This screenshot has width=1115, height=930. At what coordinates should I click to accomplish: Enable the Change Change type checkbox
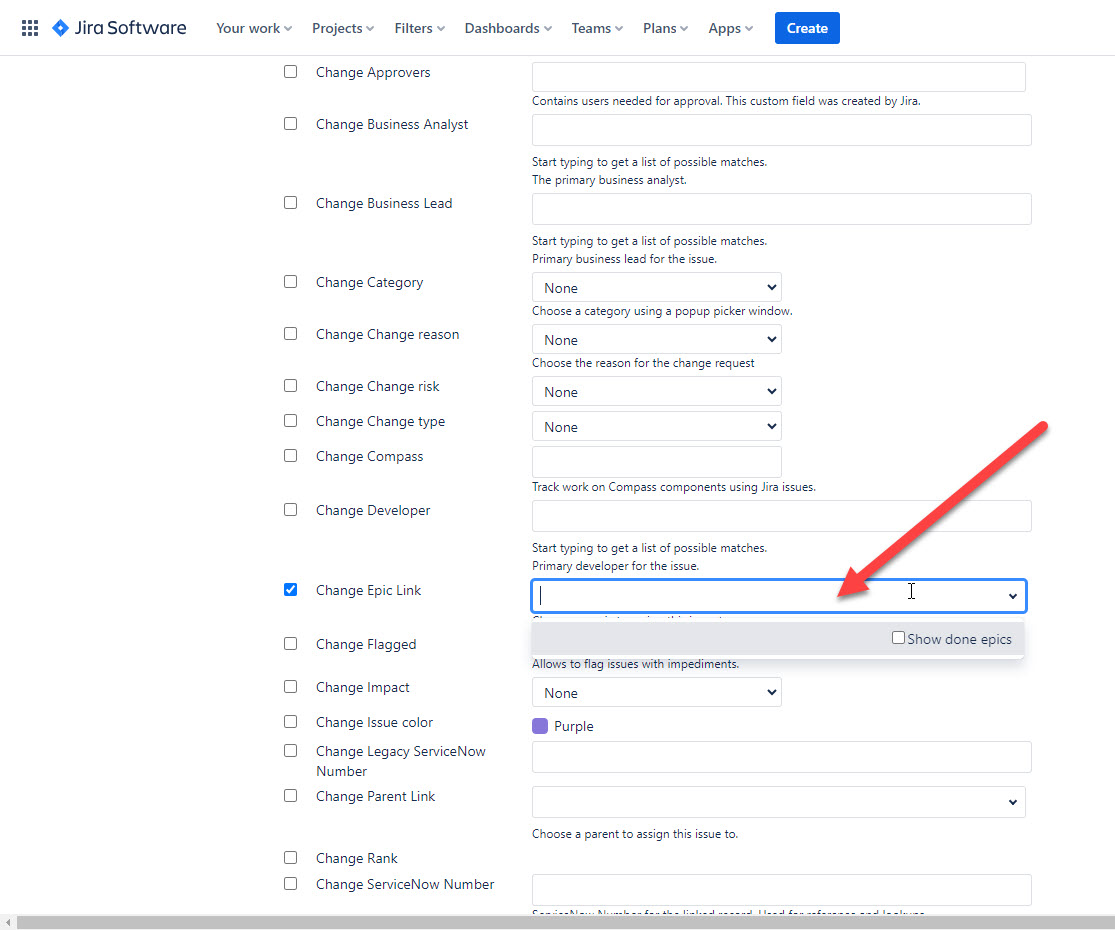click(x=290, y=421)
